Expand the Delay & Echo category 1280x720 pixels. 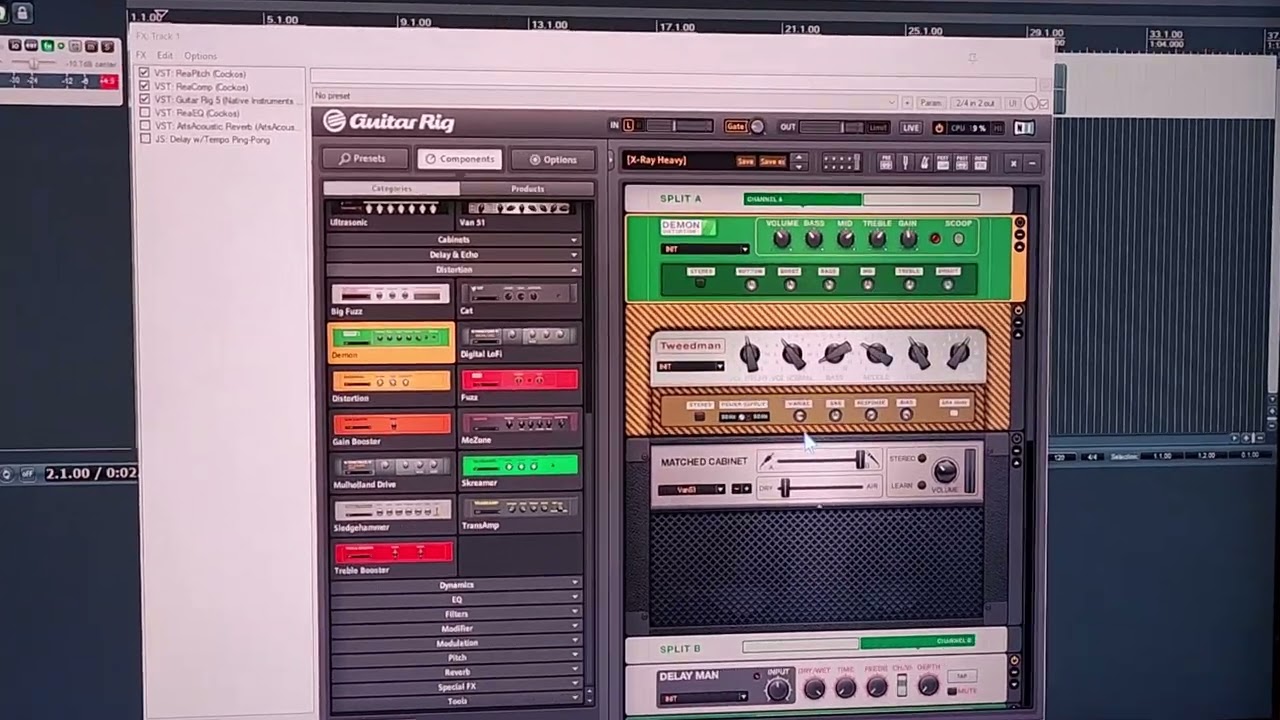click(x=454, y=255)
